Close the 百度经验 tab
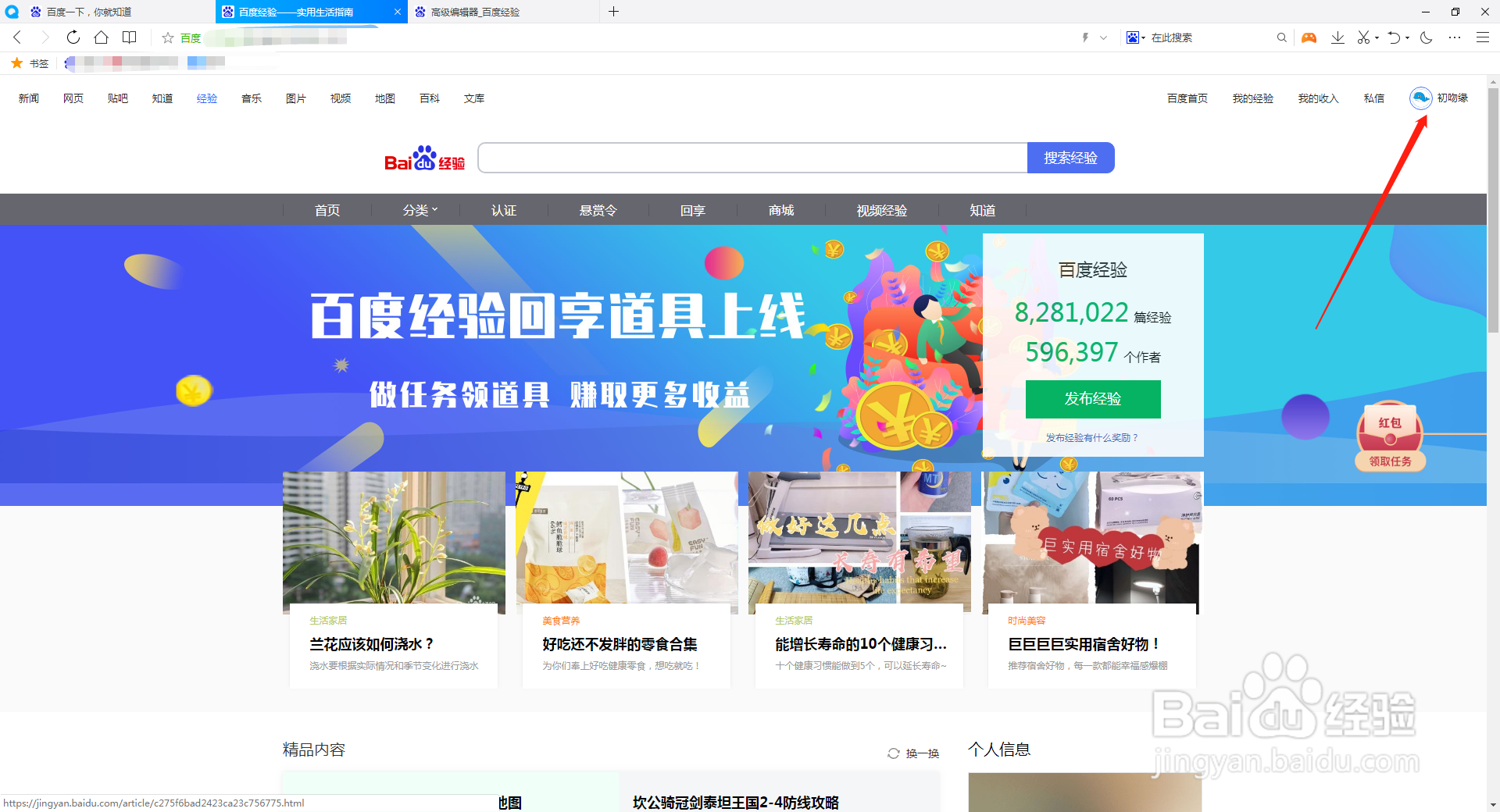The width and height of the screenshot is (1500, 812). click(x=397, y=12)
